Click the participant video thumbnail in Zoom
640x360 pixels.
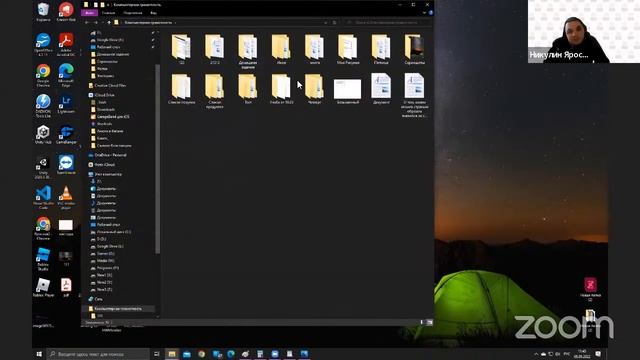point(584,31)
